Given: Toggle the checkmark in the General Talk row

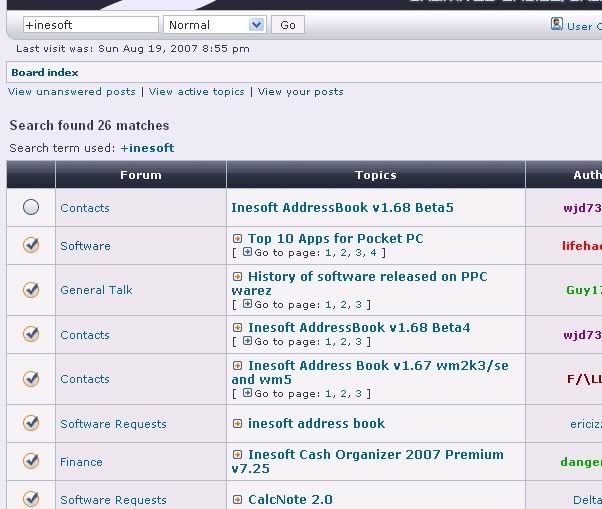Looking at the screenshot, I should (x=31, y=290).
